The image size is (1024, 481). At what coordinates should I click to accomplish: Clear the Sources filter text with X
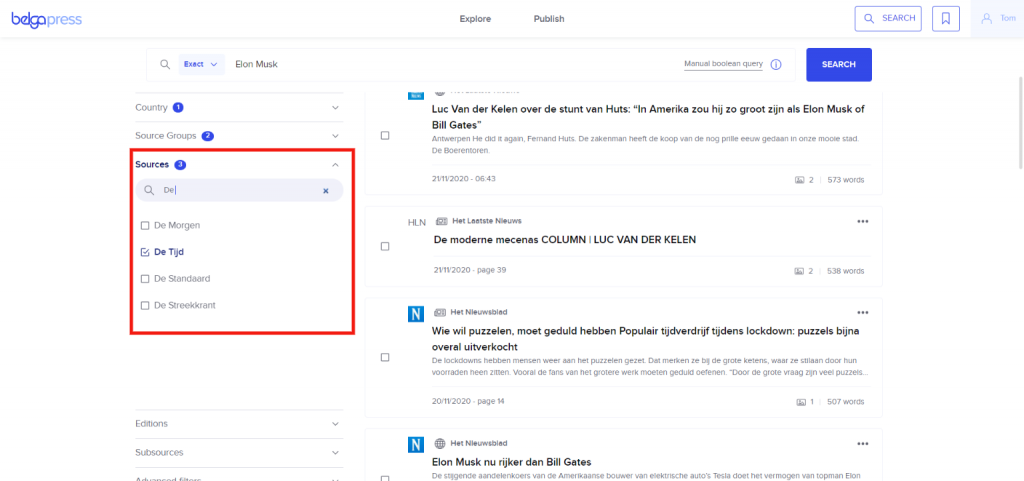[325, 191]
